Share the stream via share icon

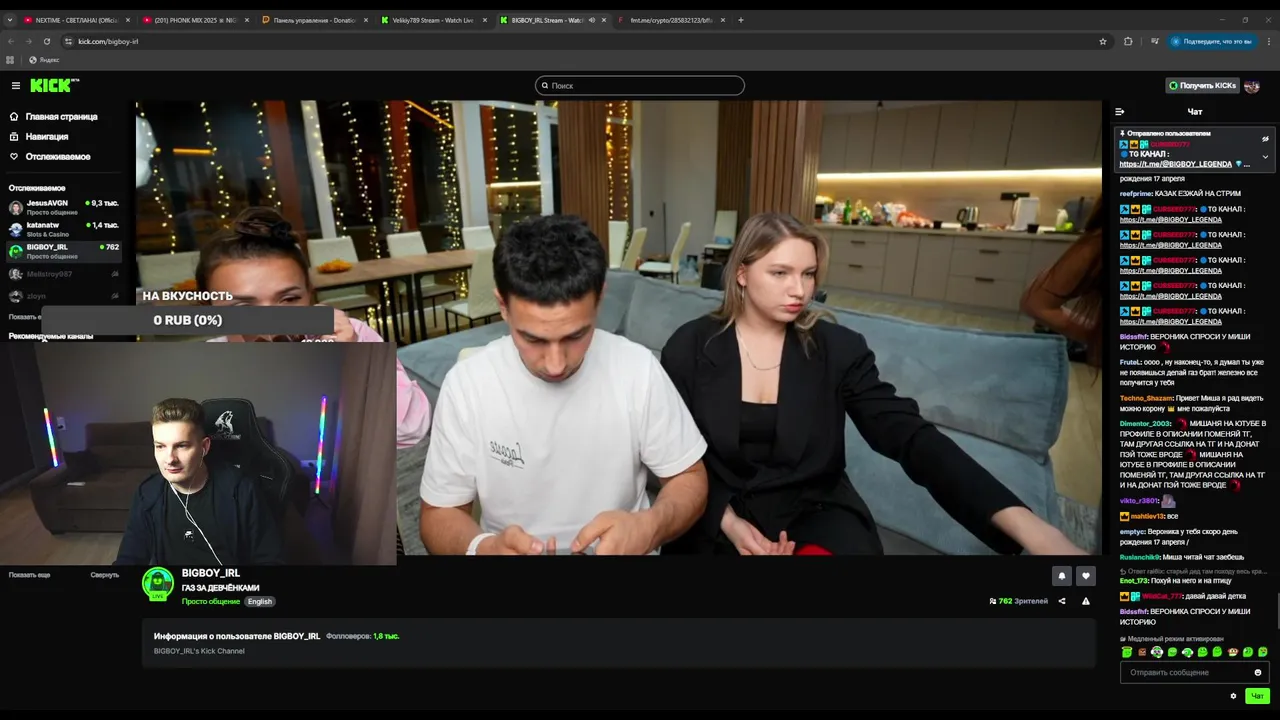tap(1062, 601)
